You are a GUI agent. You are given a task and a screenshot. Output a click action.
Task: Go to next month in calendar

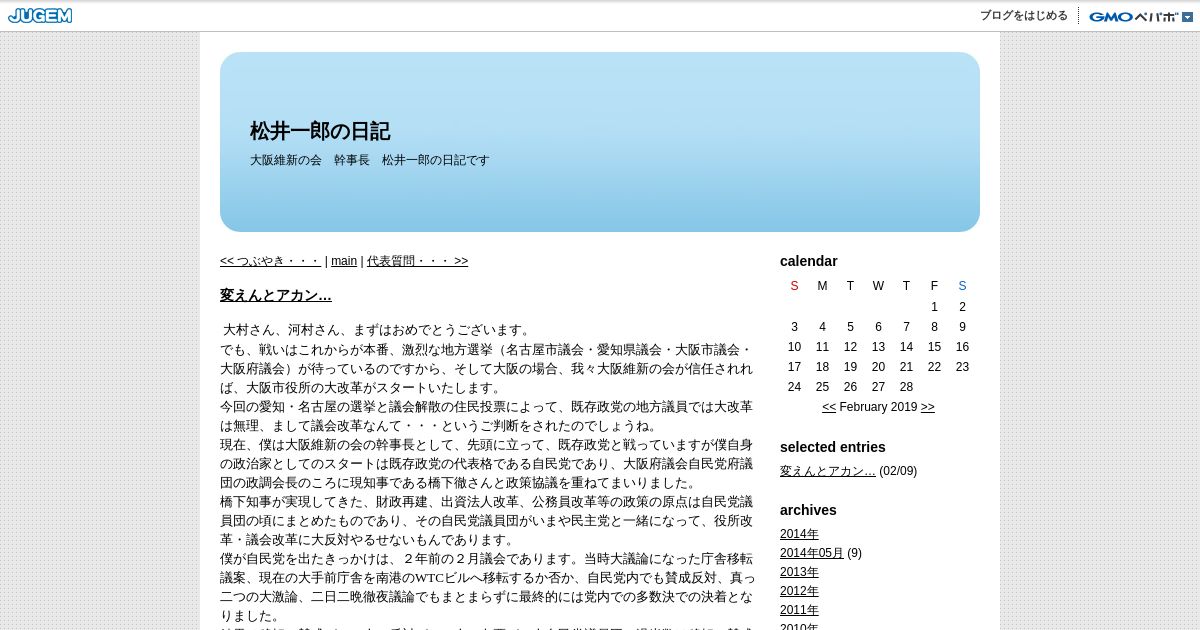point(928,407)
